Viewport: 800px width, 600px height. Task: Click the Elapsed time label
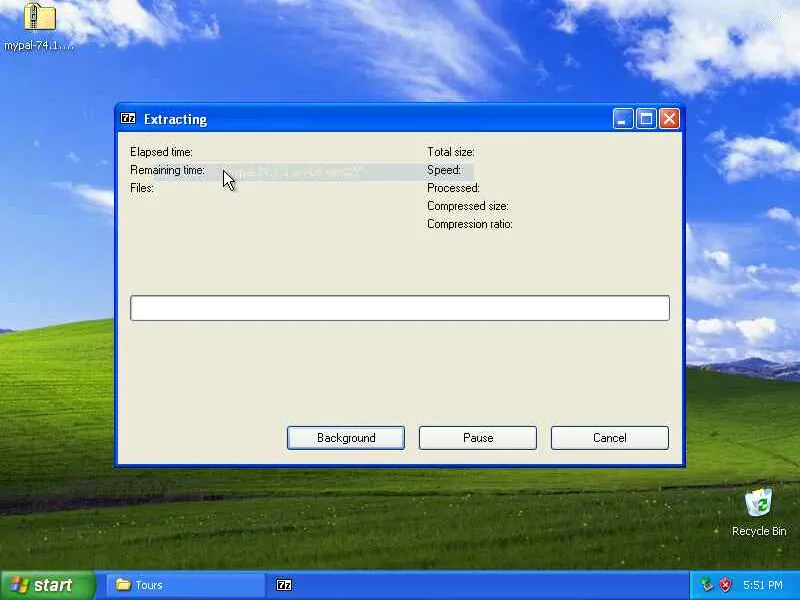[x=161, y=152]
